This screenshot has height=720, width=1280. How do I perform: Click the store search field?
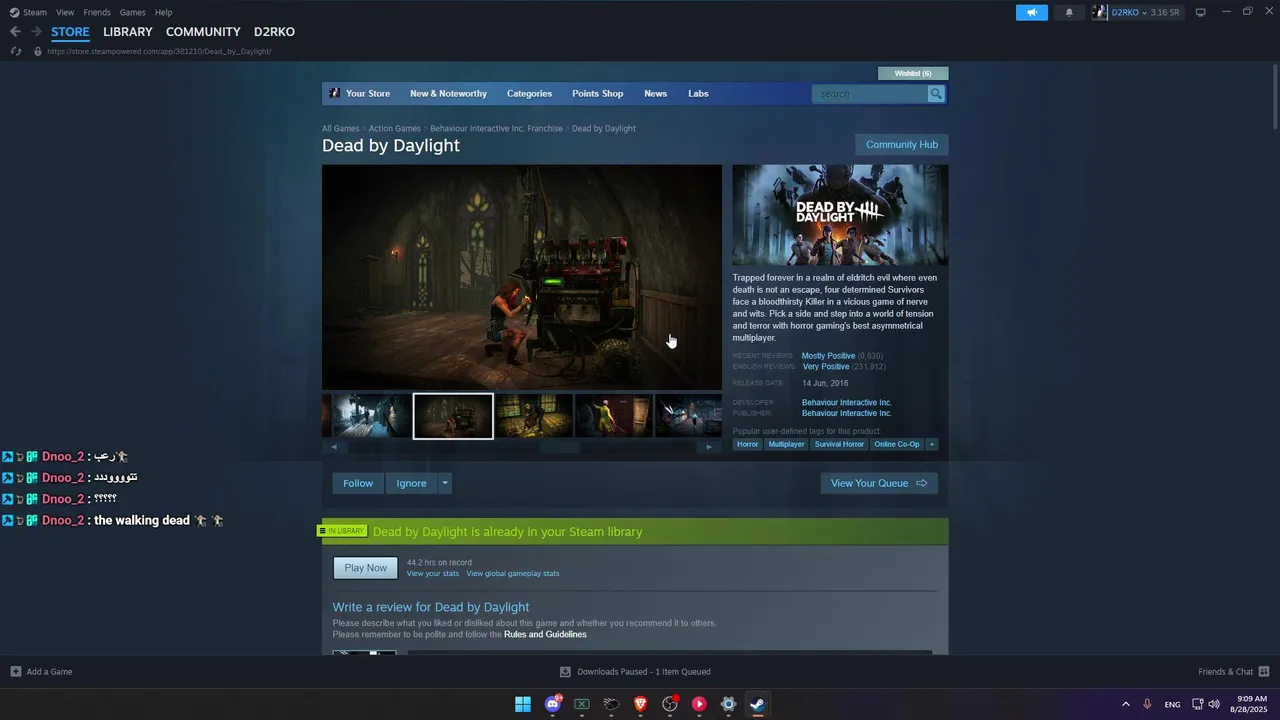pyautogui.click(x=870, y=93)
